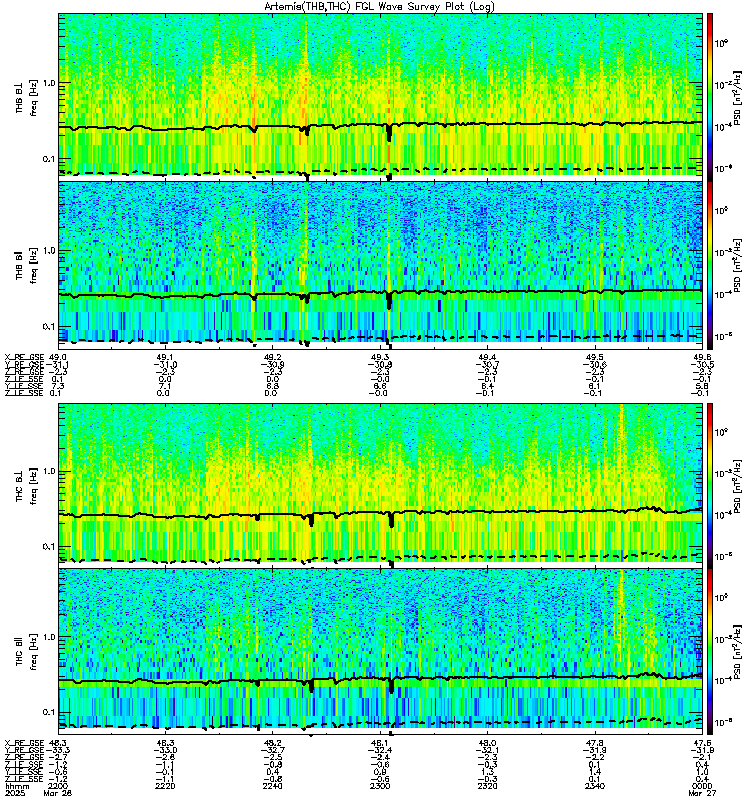Select the THB B-parallel spectrogram panel
Image resolution: width=750 pixels, height=800 pixels.
pyautogui.click(x=381, y=265)
